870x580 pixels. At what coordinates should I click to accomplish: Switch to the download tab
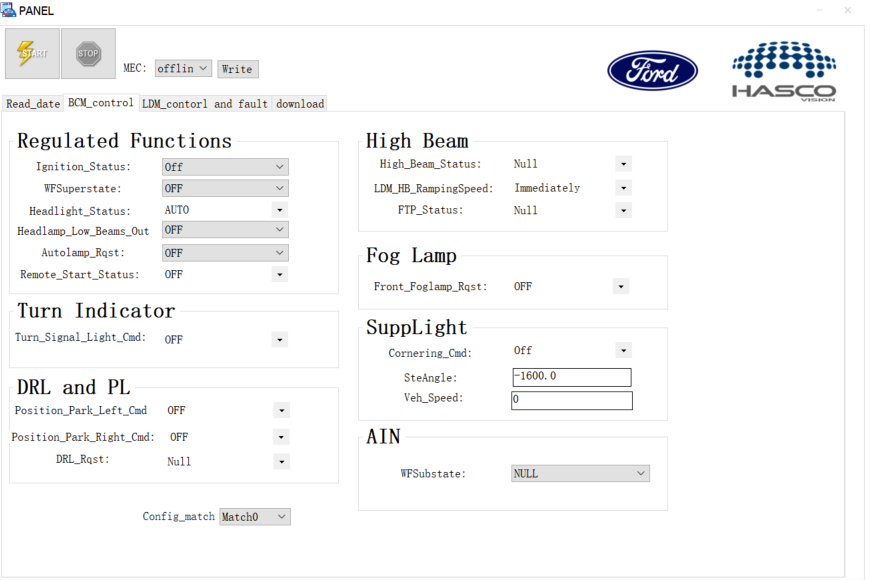click(300, 104)
